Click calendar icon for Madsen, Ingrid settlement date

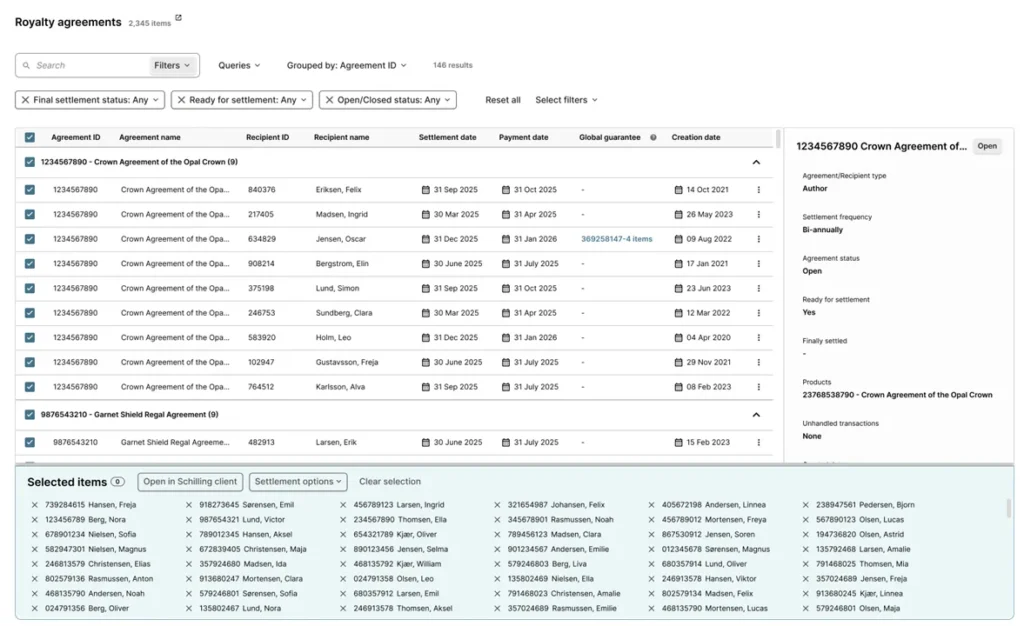pos(425,214)
